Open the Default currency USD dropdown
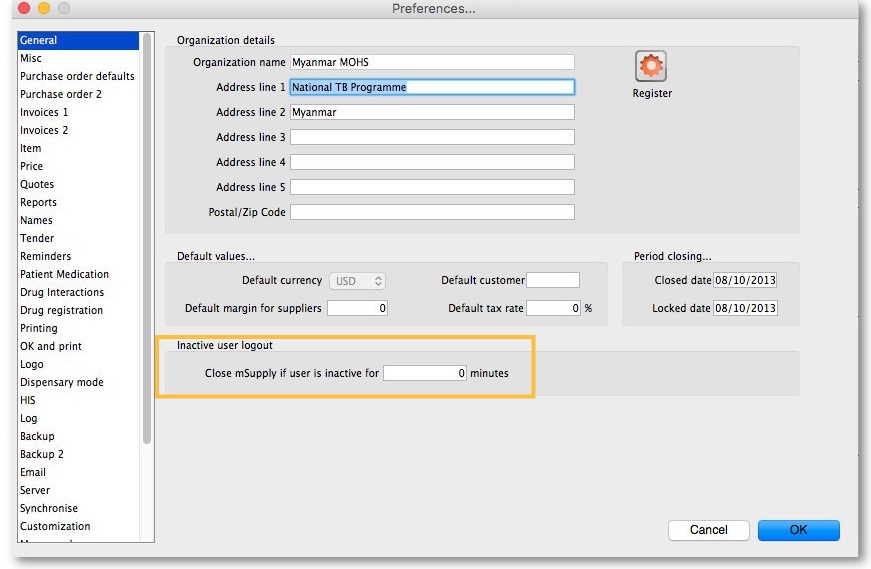 pyautogui.click(x=359, y=281)
